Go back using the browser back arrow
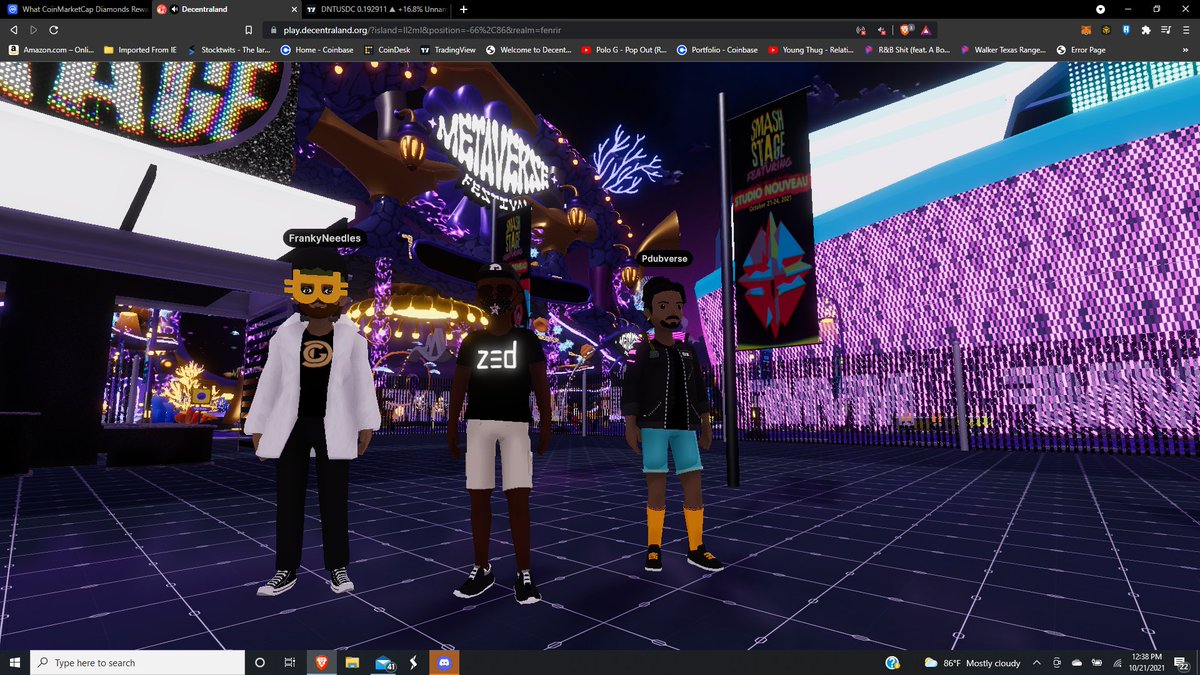Screen dimensions: 1200x675 coord(13,30)
